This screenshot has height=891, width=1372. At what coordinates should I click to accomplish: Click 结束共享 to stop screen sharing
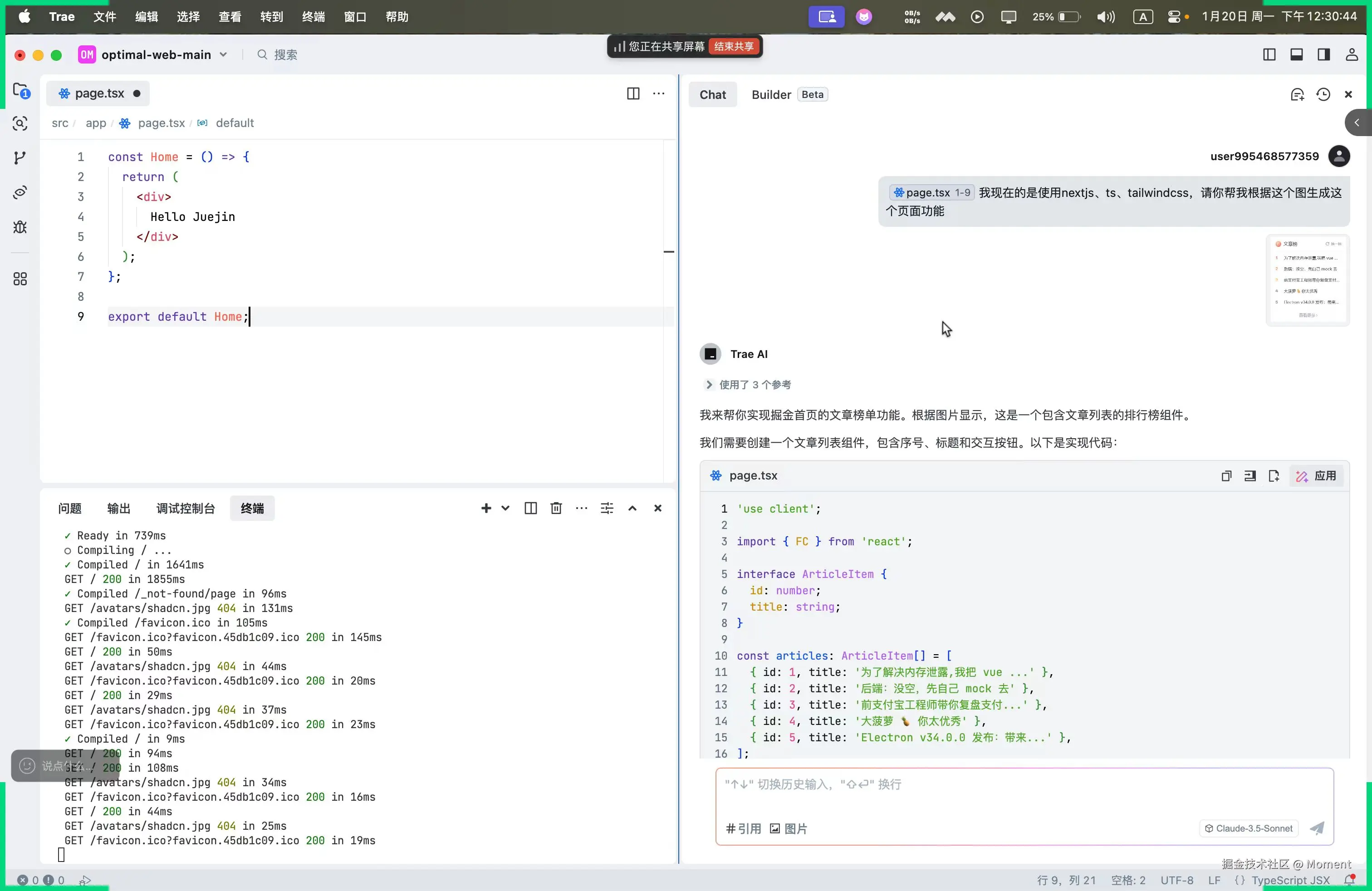(733, 47)
